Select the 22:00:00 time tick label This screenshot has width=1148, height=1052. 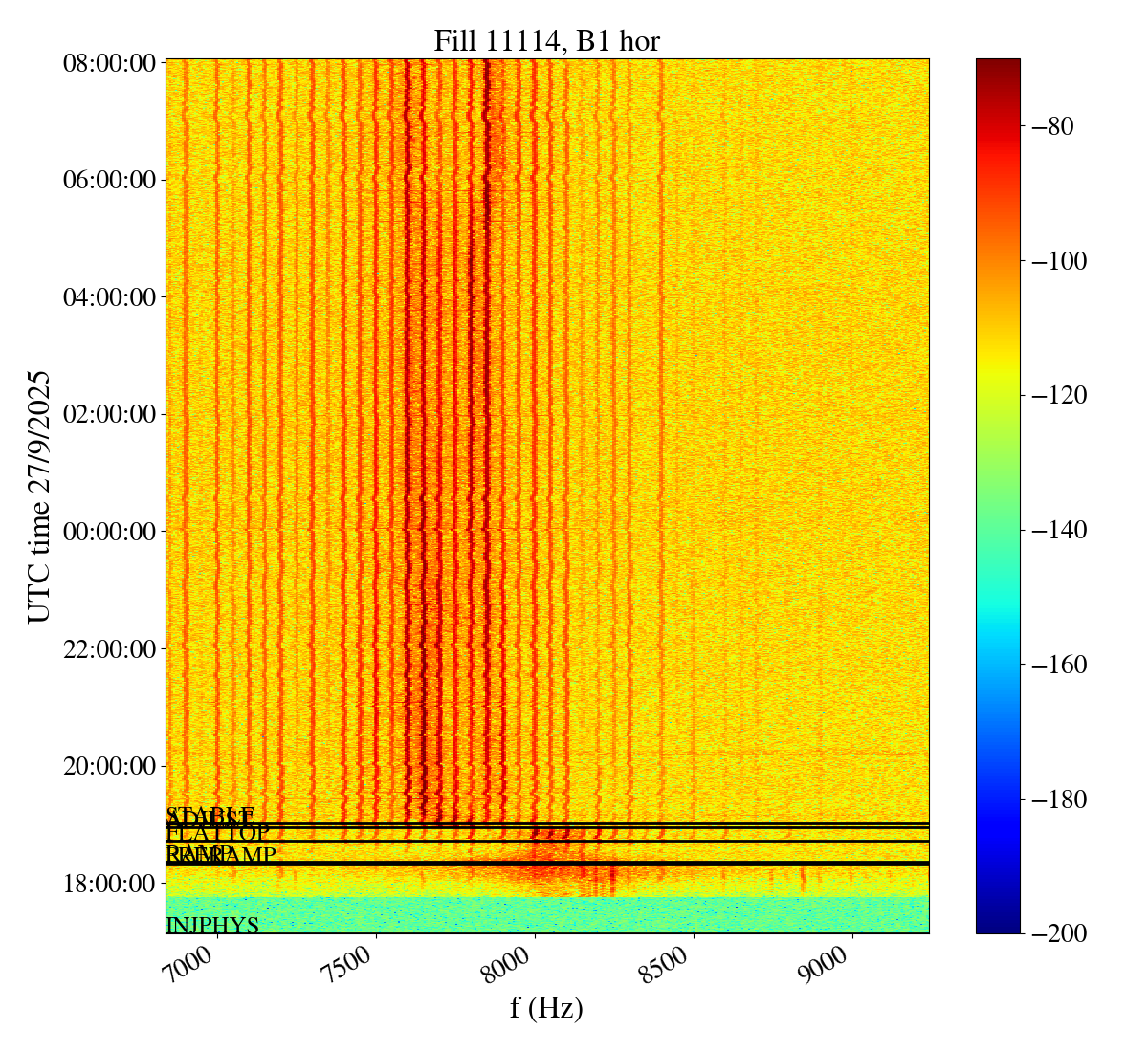tap(109, 649)
